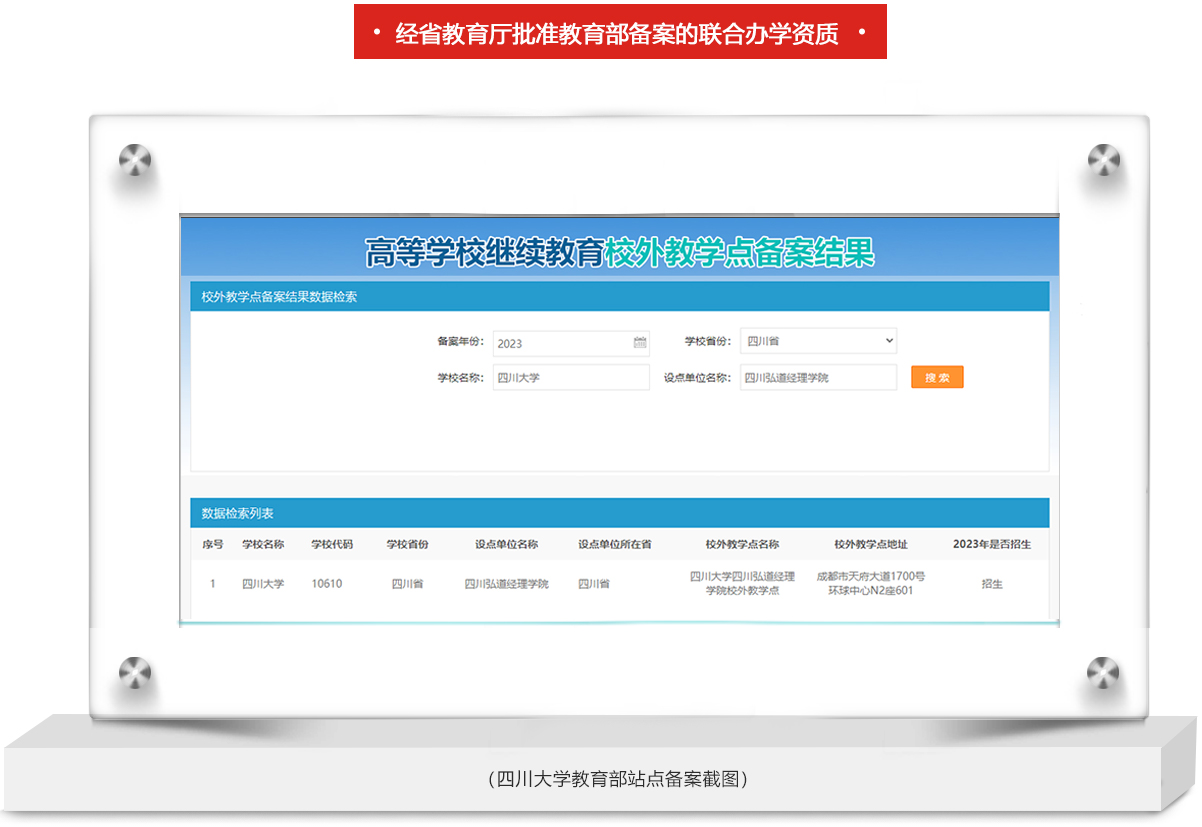Focus the 设点单位名称 field with 四川弘道经理学院
Screen dimensions: 1202x827
(818, 378)
